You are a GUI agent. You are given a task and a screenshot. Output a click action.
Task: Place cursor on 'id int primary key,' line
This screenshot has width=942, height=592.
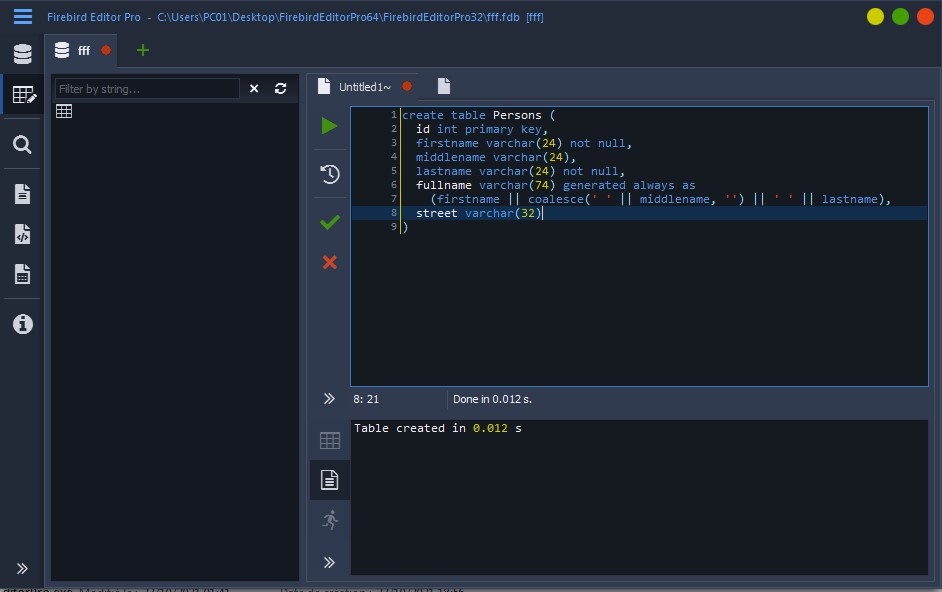tap(482, 129)
